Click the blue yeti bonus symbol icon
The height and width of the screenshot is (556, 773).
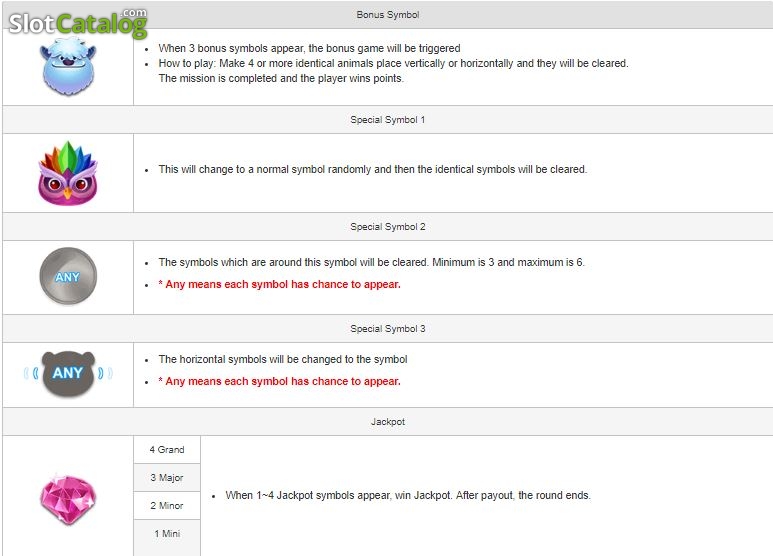click(68, 67)
